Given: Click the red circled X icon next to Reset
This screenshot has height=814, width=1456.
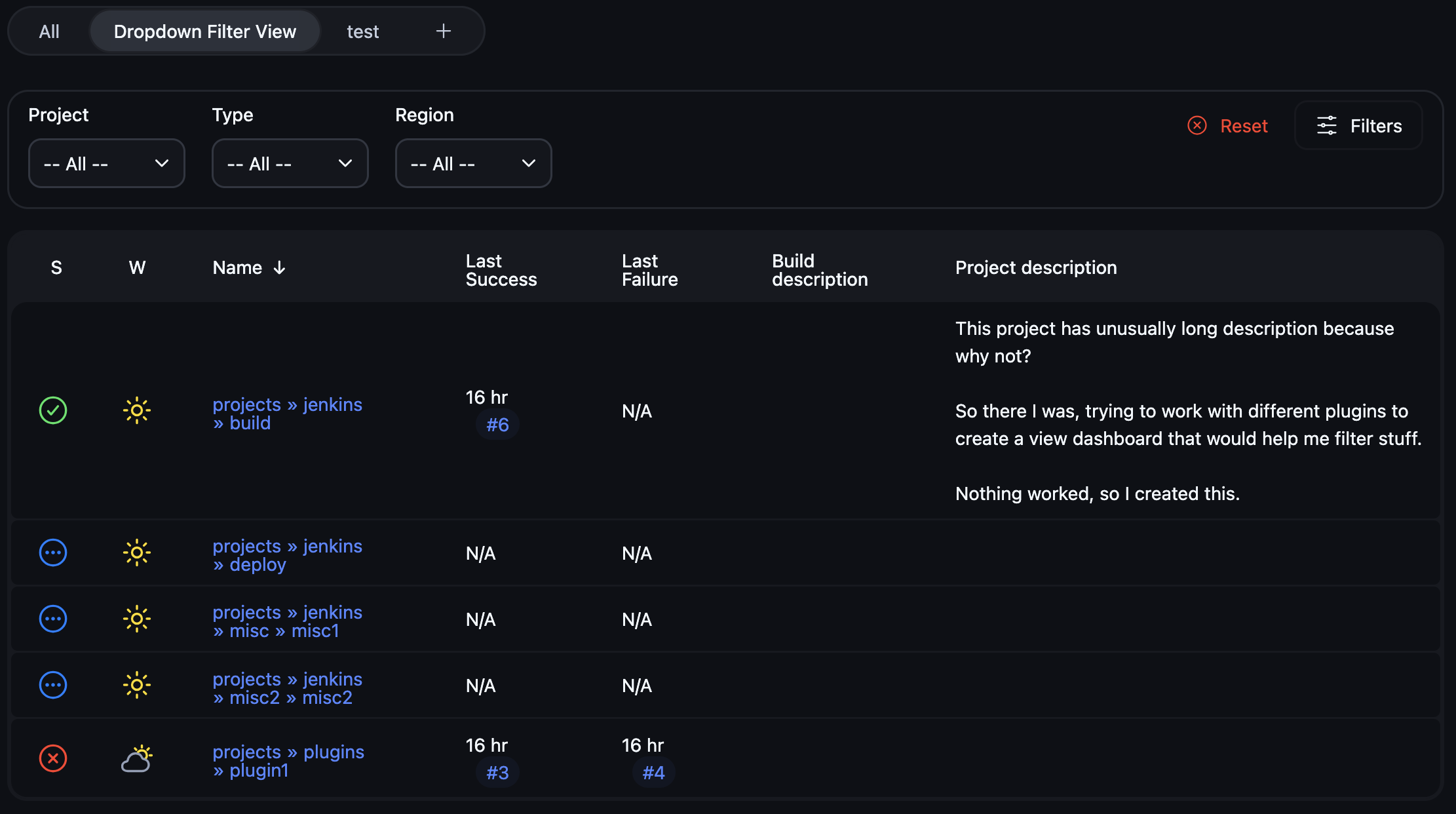Looking at the screenshot, I should (1197, 125).
